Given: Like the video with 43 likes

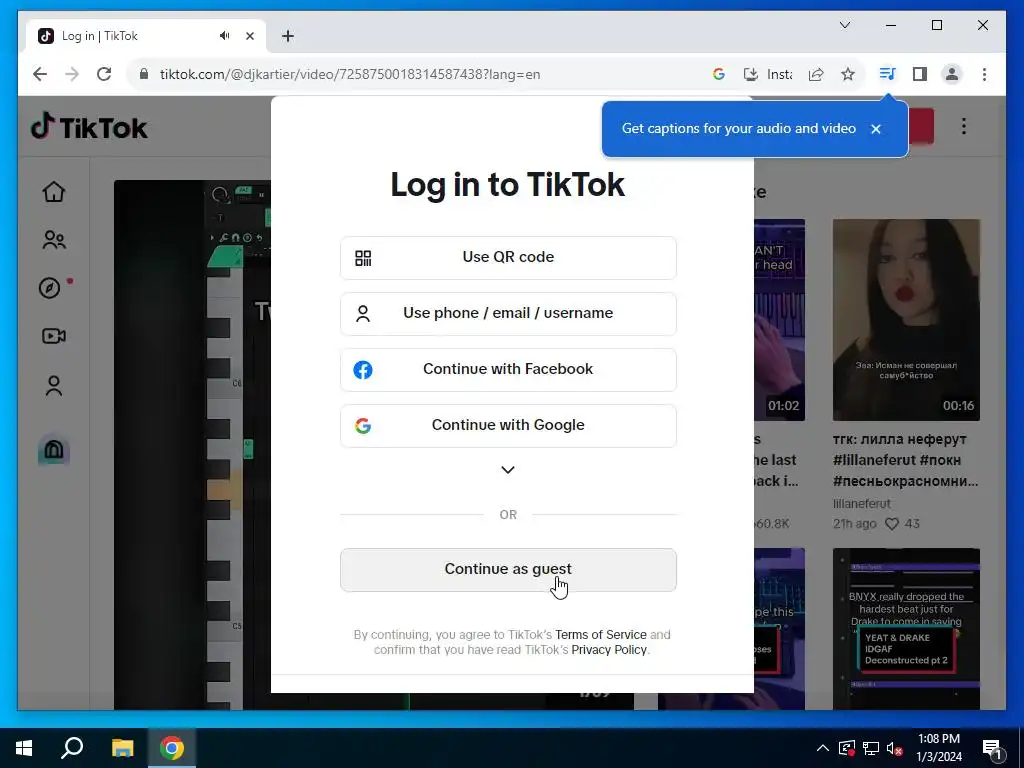Looking at the screenshot, I should 891,524.
